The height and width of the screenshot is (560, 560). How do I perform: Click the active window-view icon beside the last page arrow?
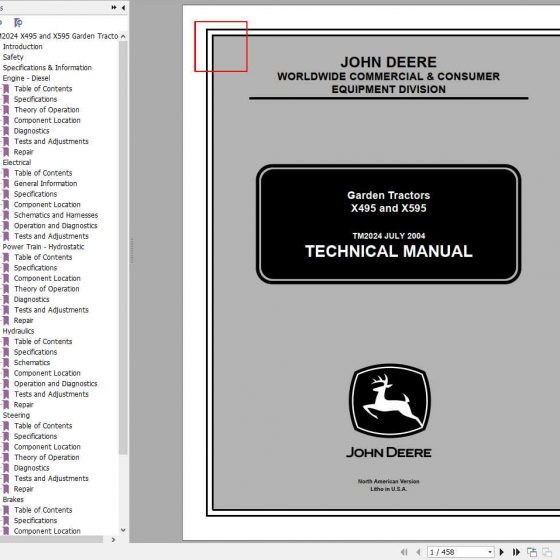(x=532, y=552)
